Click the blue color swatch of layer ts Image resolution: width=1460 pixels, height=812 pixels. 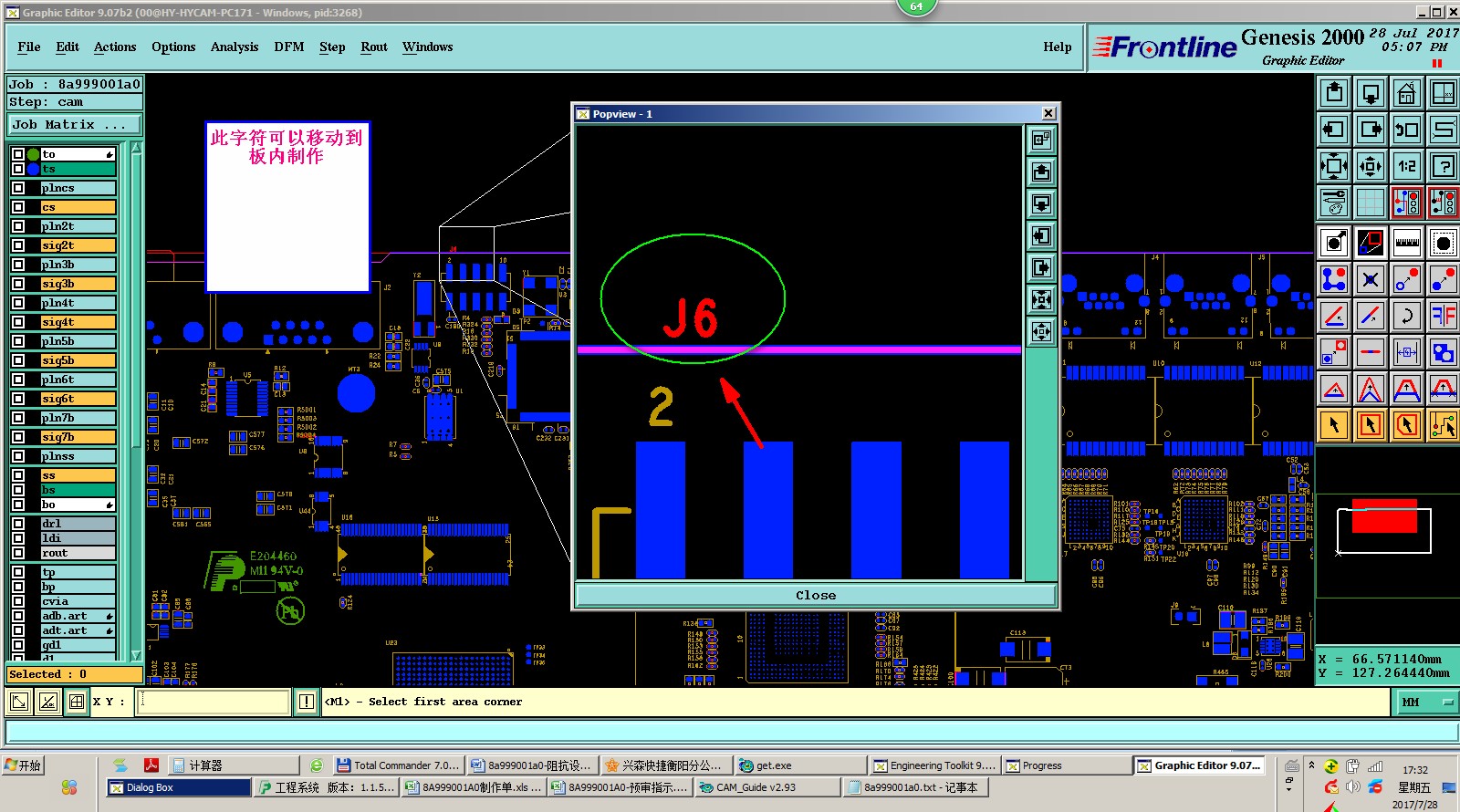tap(34, 169)
